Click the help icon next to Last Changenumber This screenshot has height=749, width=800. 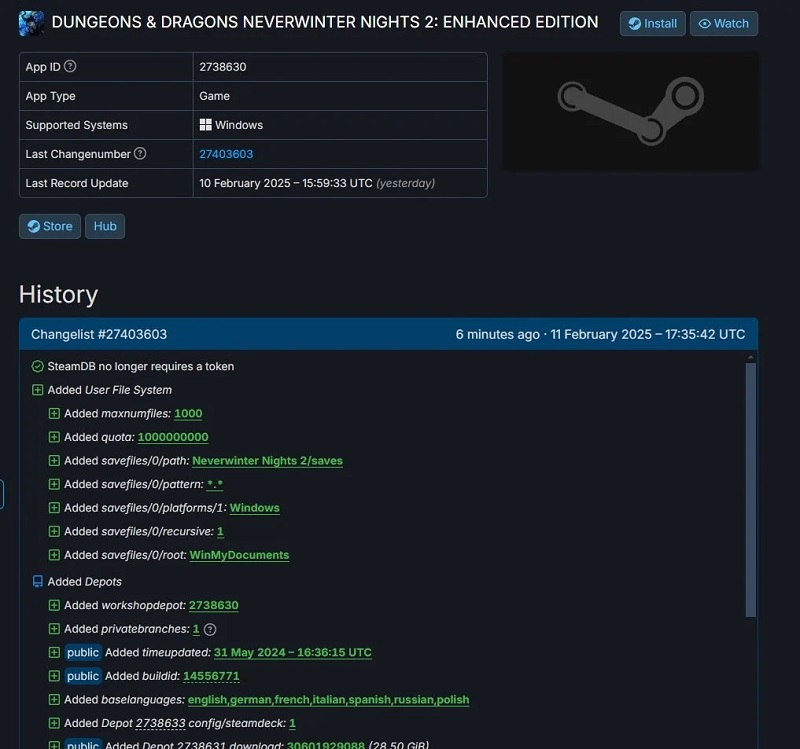click(x=140, y=154)
